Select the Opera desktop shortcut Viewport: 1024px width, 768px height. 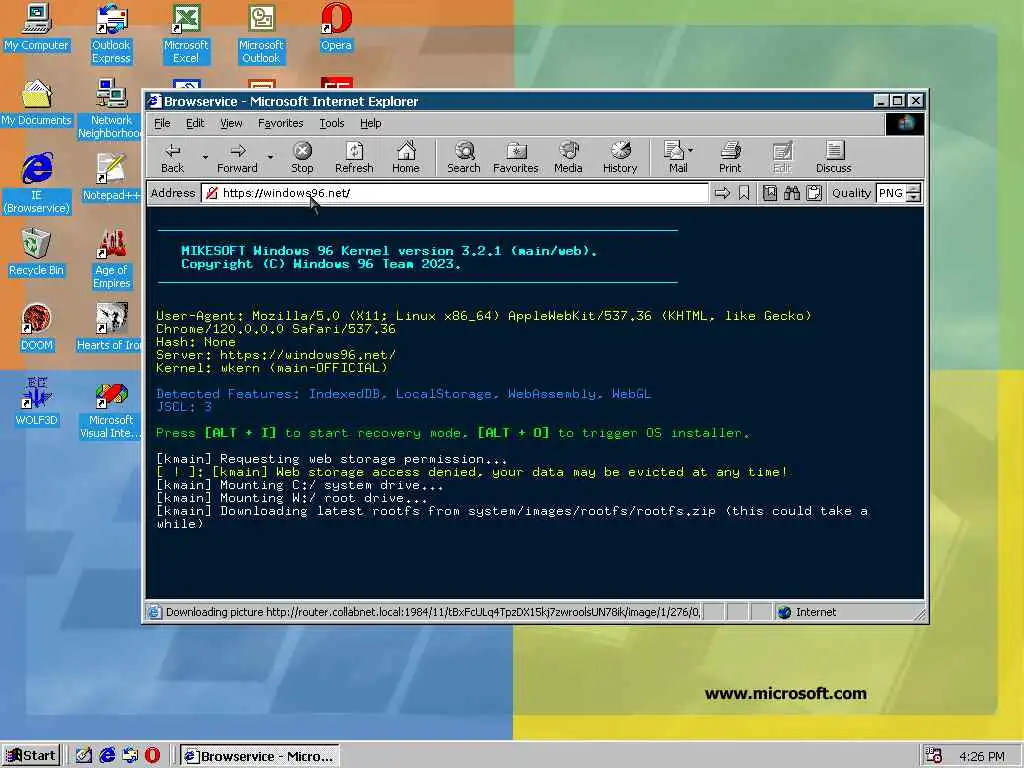(x=336, y=27)
